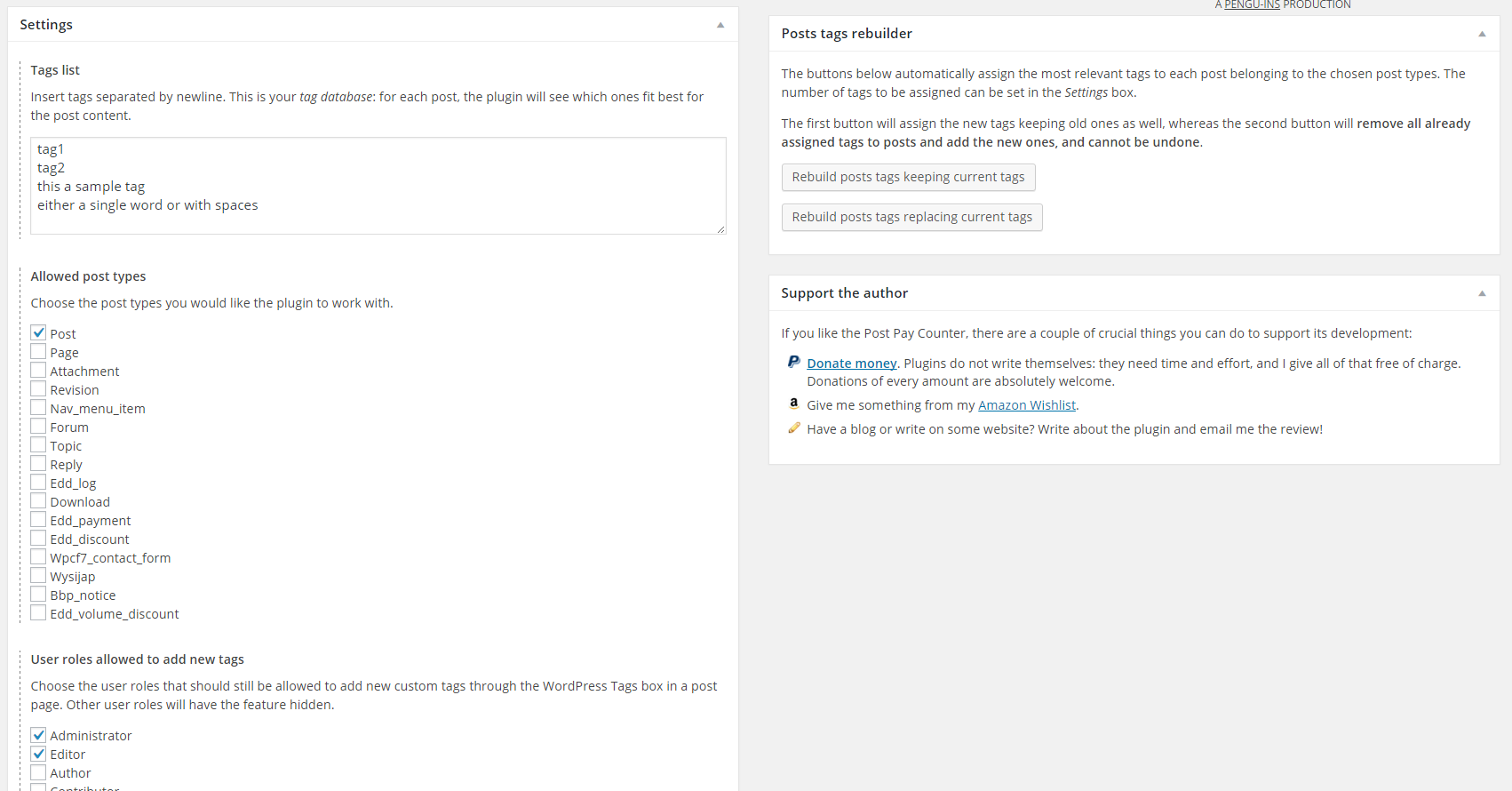Click the Amazon icon beside wishlist text
The image size is (1512, 791).
(x=793, y=403)
